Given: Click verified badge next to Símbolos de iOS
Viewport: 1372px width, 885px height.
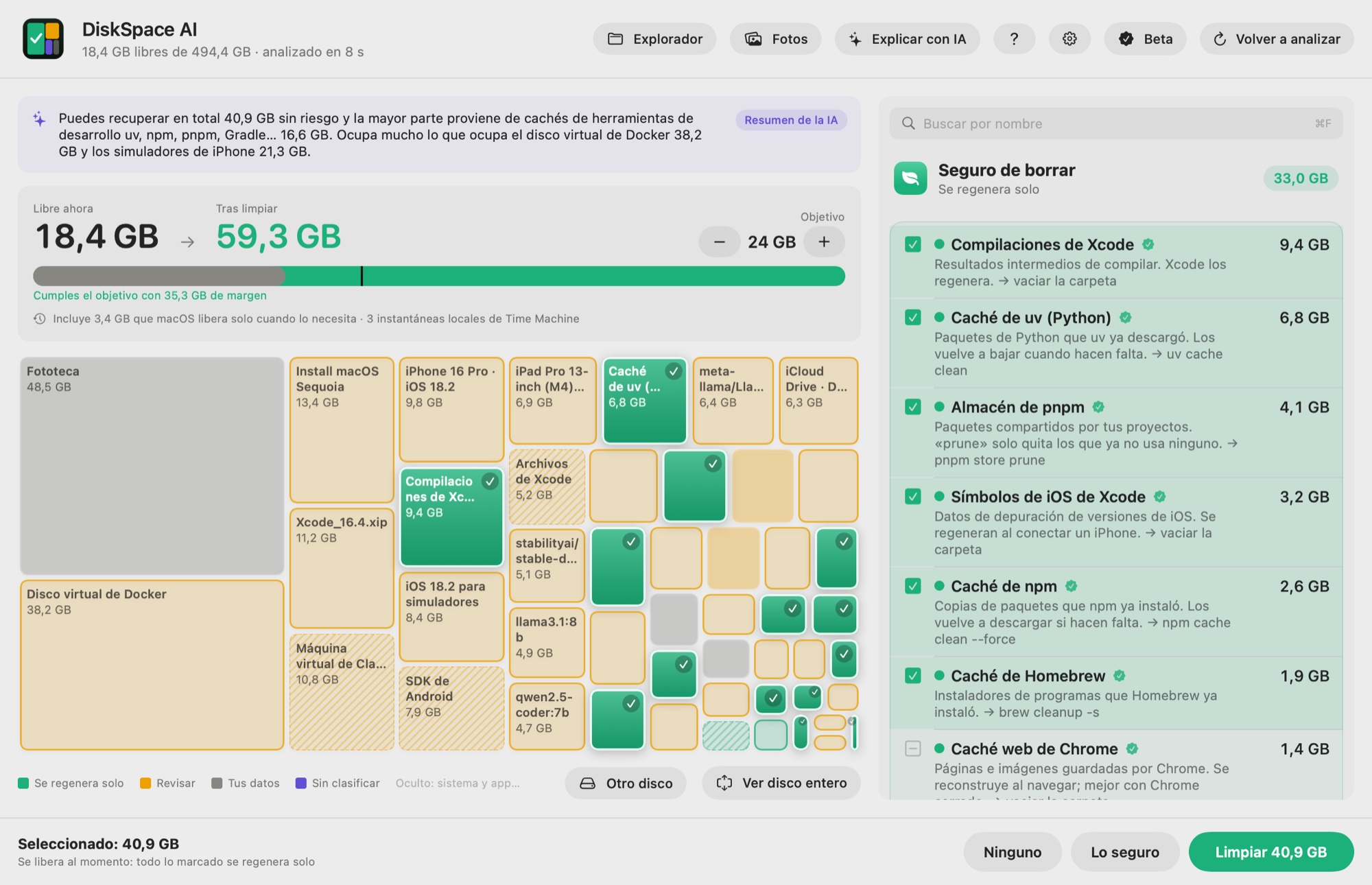Looking at the screenshot, I should pyautogui.click(x=1160, y=497).
